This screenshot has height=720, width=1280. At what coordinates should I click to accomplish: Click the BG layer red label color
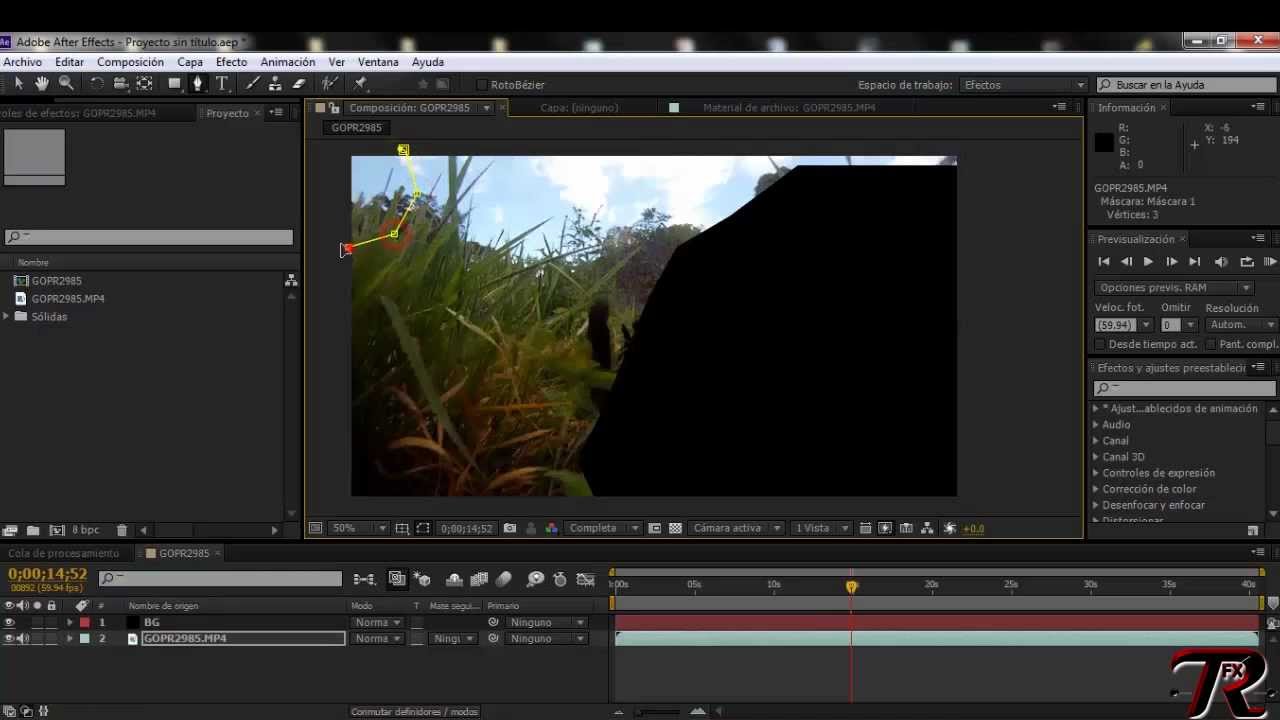click(84, 622)
